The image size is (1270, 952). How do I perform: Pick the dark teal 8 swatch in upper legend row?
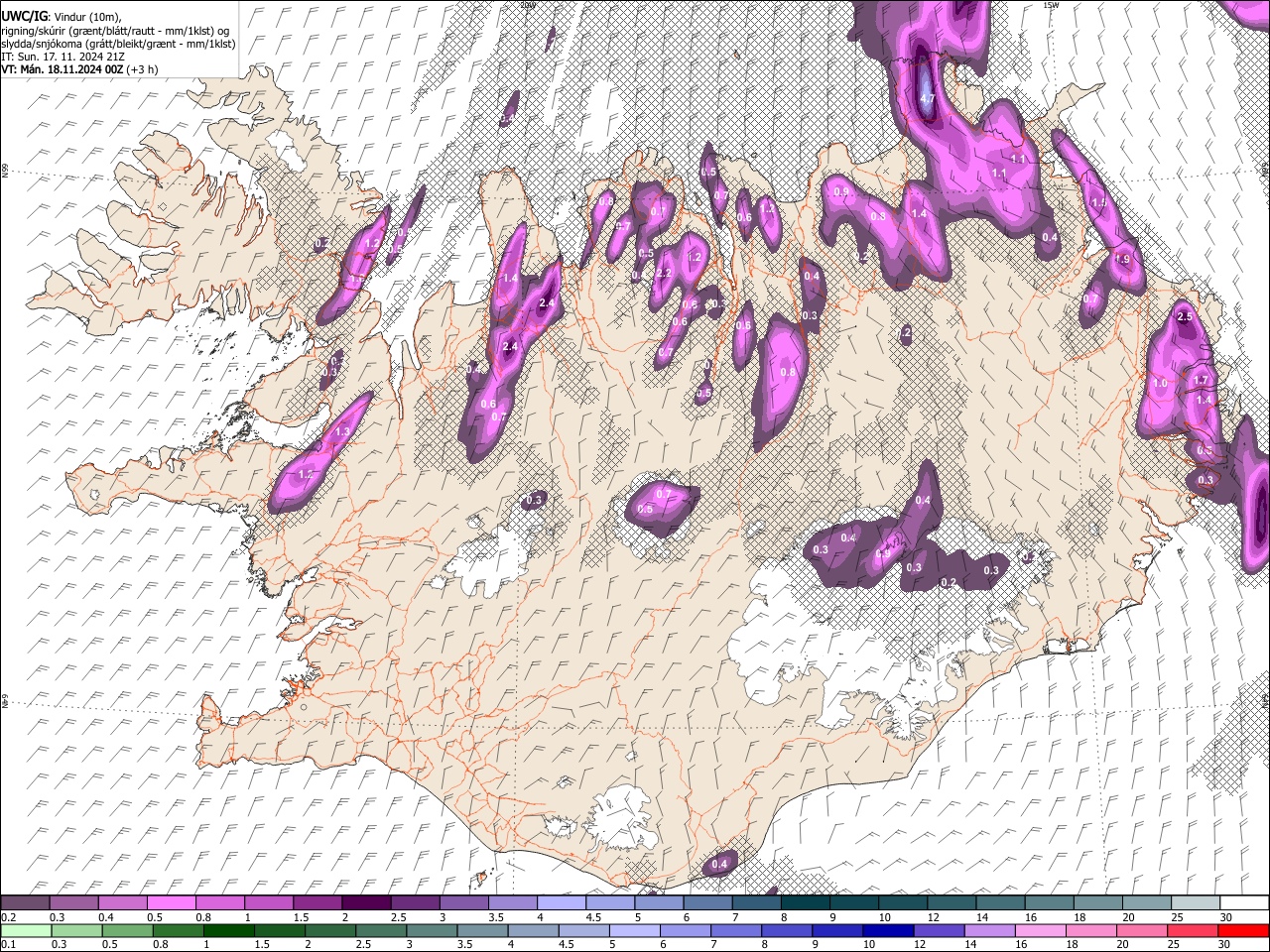[806, 903]
